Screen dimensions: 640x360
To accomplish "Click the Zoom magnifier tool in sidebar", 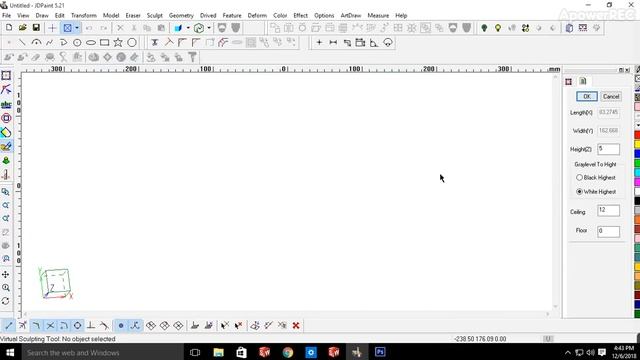I will coord(6,288).
